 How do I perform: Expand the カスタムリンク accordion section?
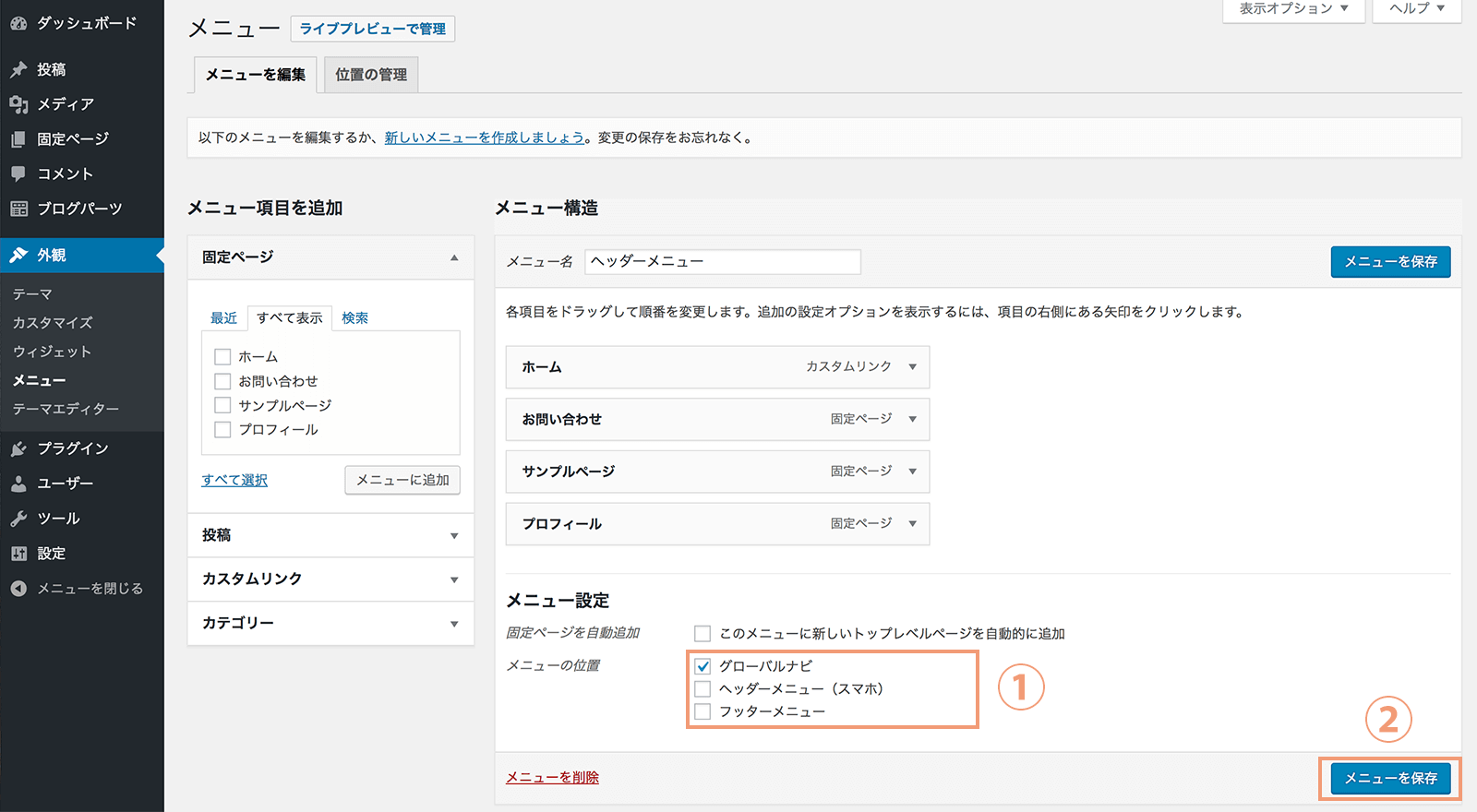pos(330,579)
